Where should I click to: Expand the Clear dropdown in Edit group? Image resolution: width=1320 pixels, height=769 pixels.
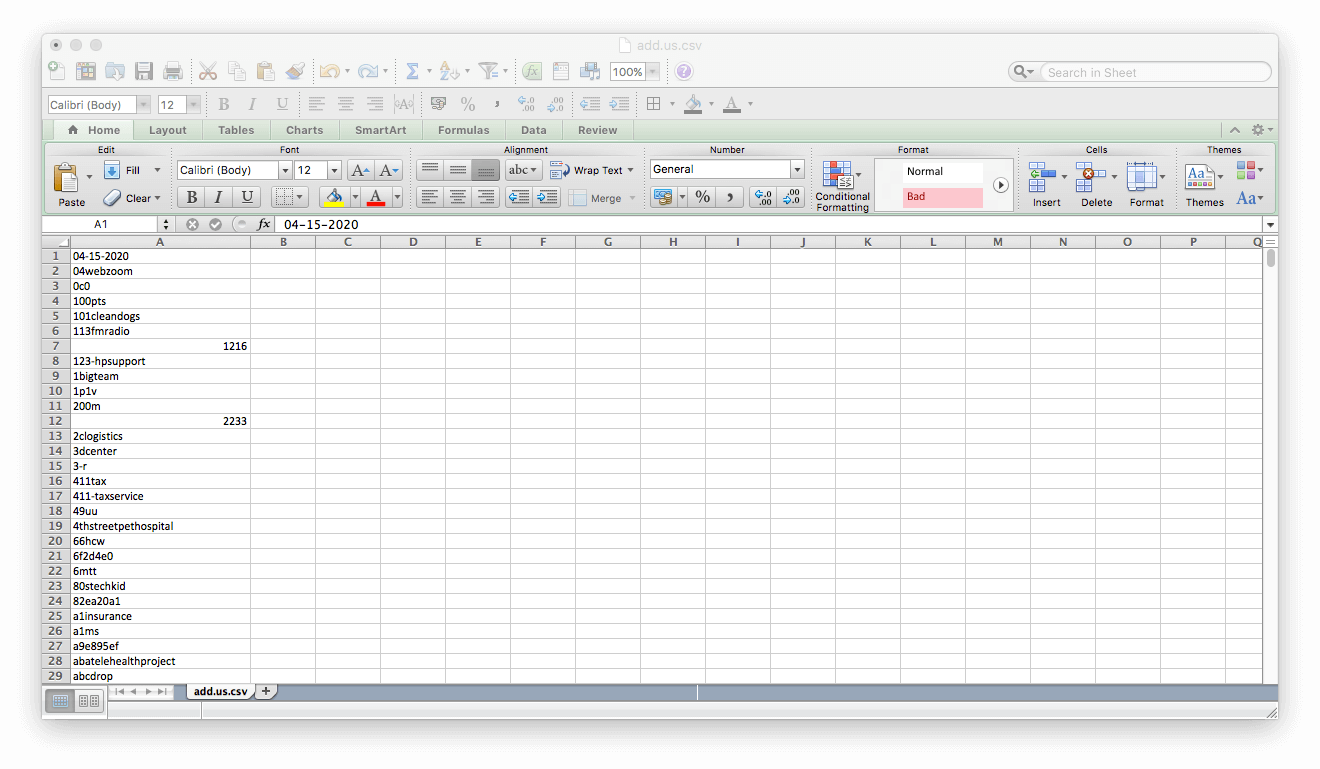(157, 198)
